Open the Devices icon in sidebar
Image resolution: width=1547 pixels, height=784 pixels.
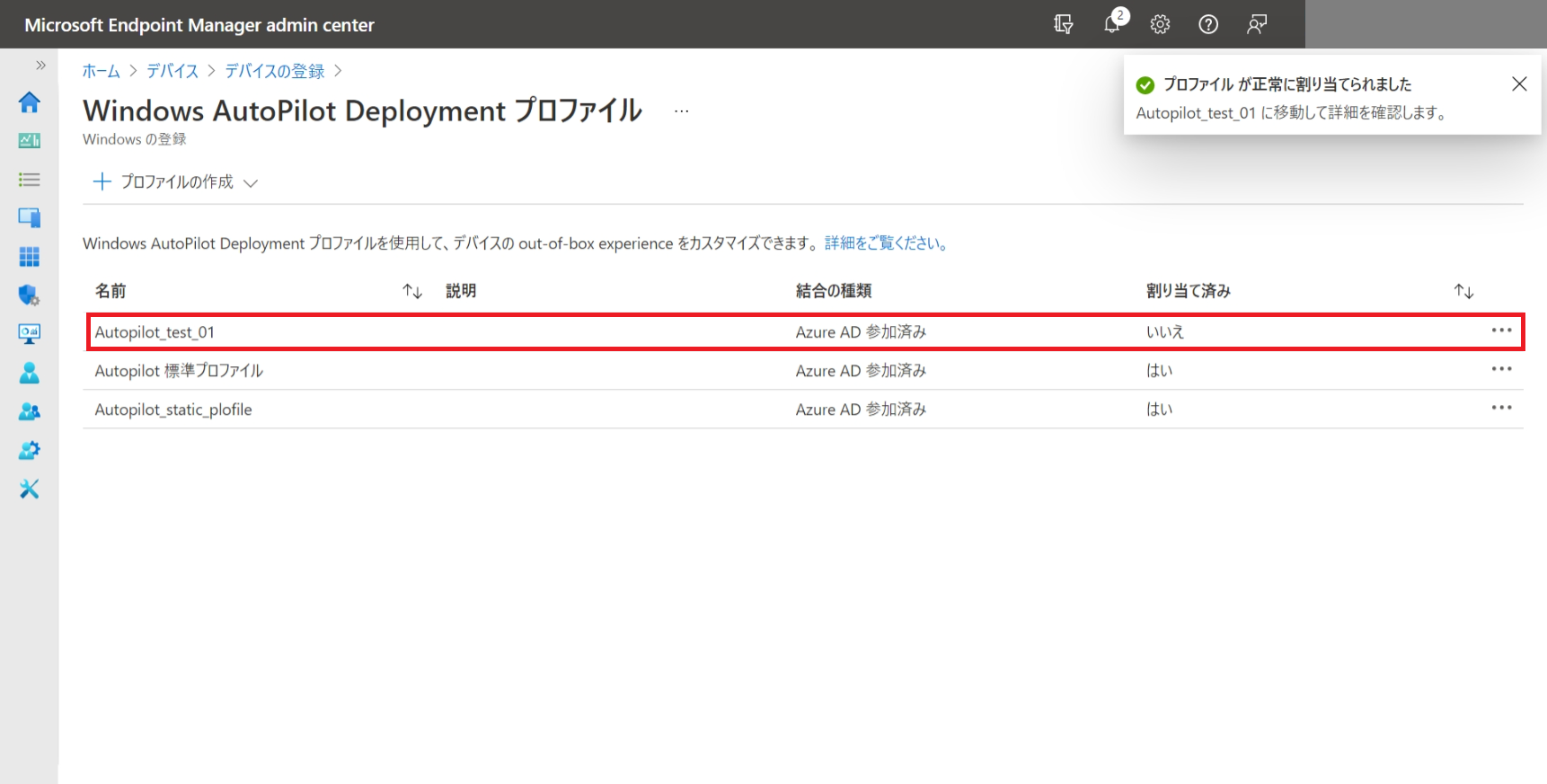pyautogui.click(x=29, y=217)
